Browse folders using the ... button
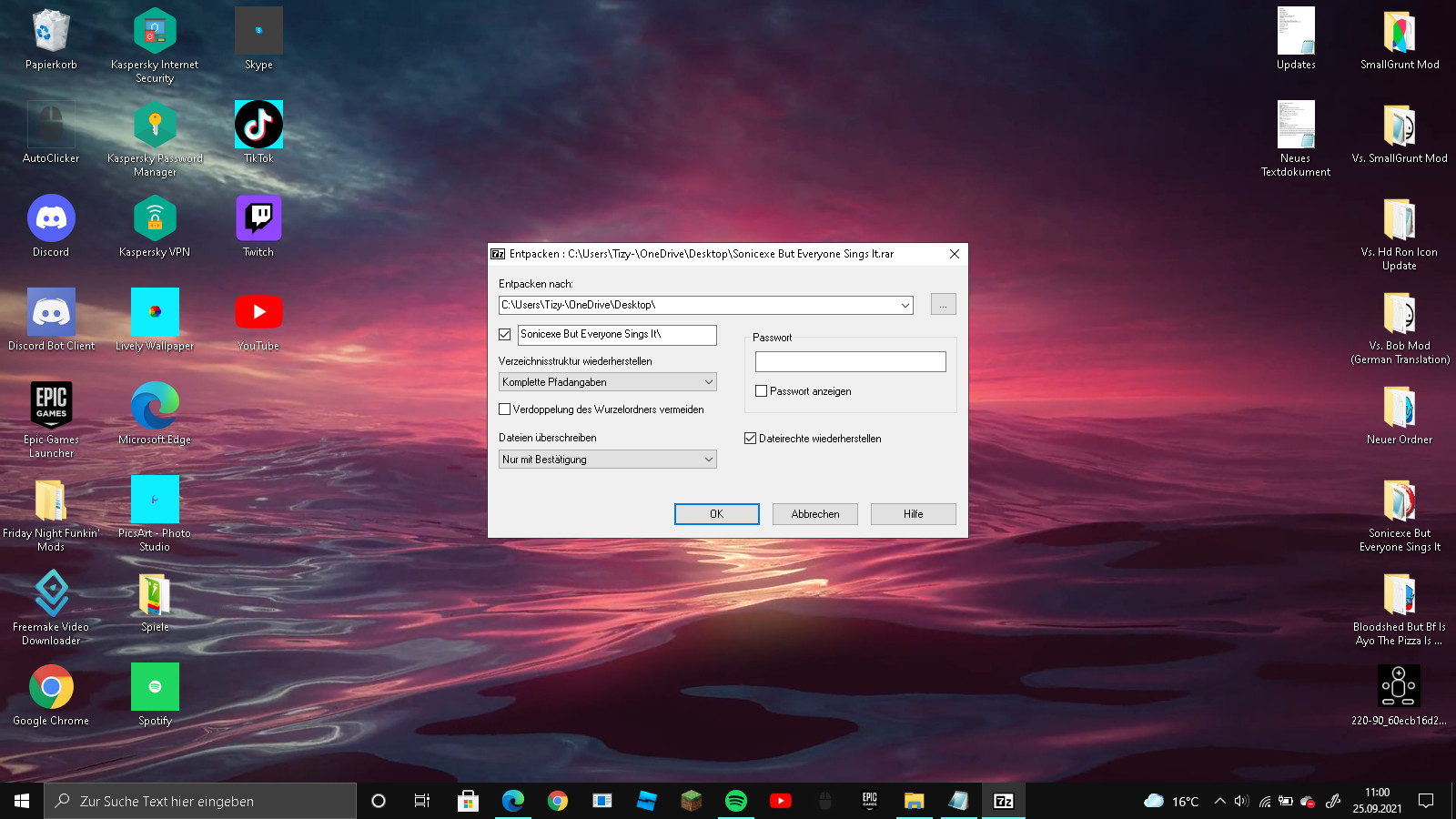 point(943,304)
